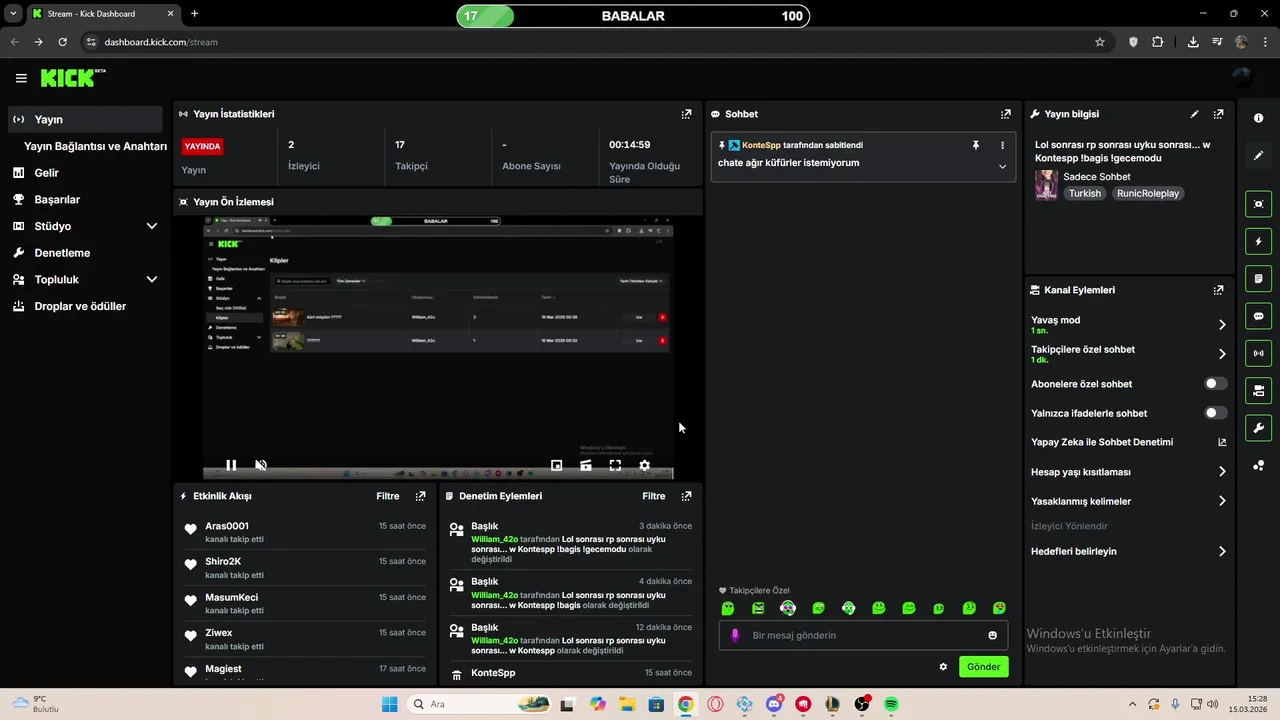The width and height of the screenshot is (1280, 720).
Task: Pause the stream preview playback
Action: tap(231, 465)
